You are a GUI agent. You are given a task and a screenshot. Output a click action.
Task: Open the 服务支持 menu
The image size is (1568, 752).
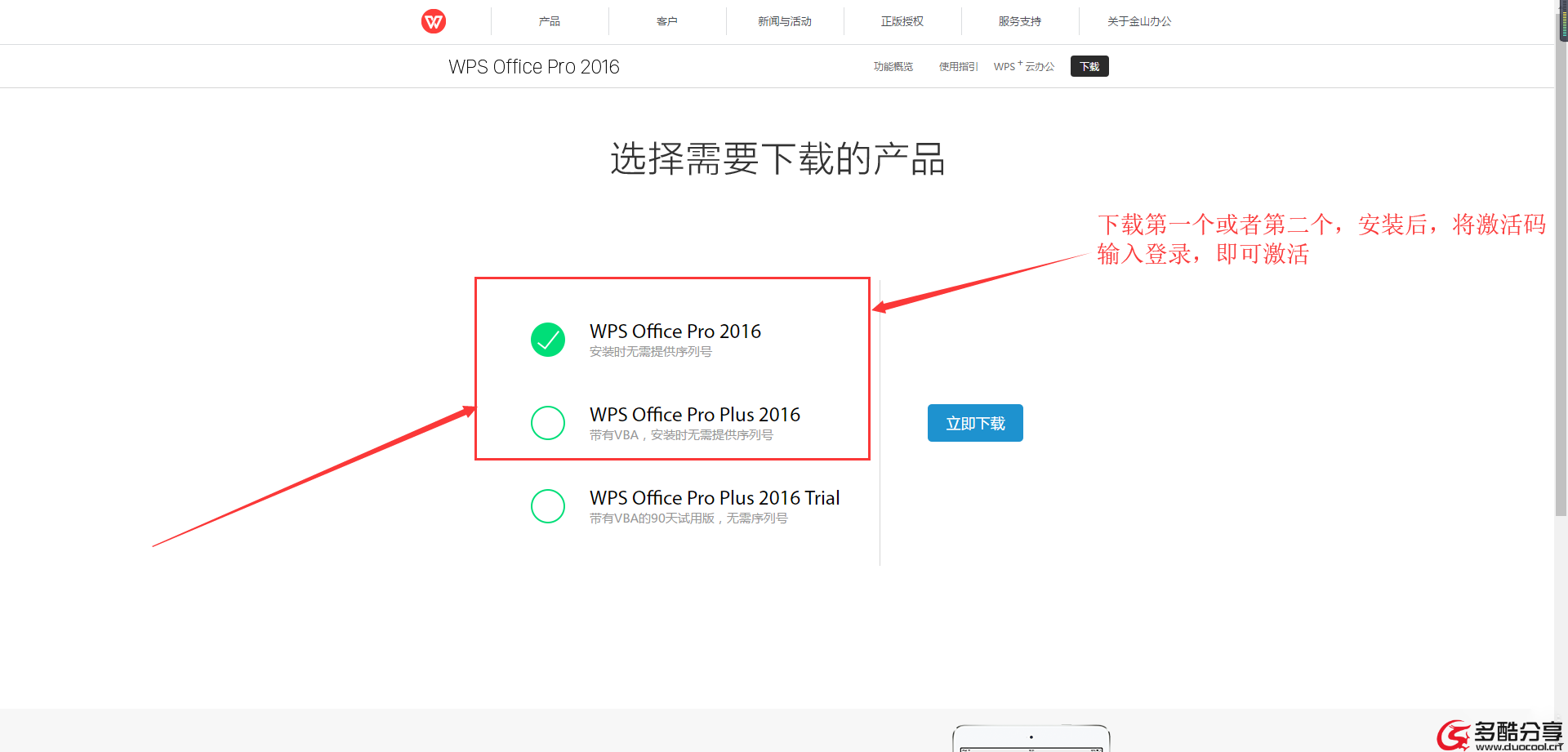[x=1020, y=21]
